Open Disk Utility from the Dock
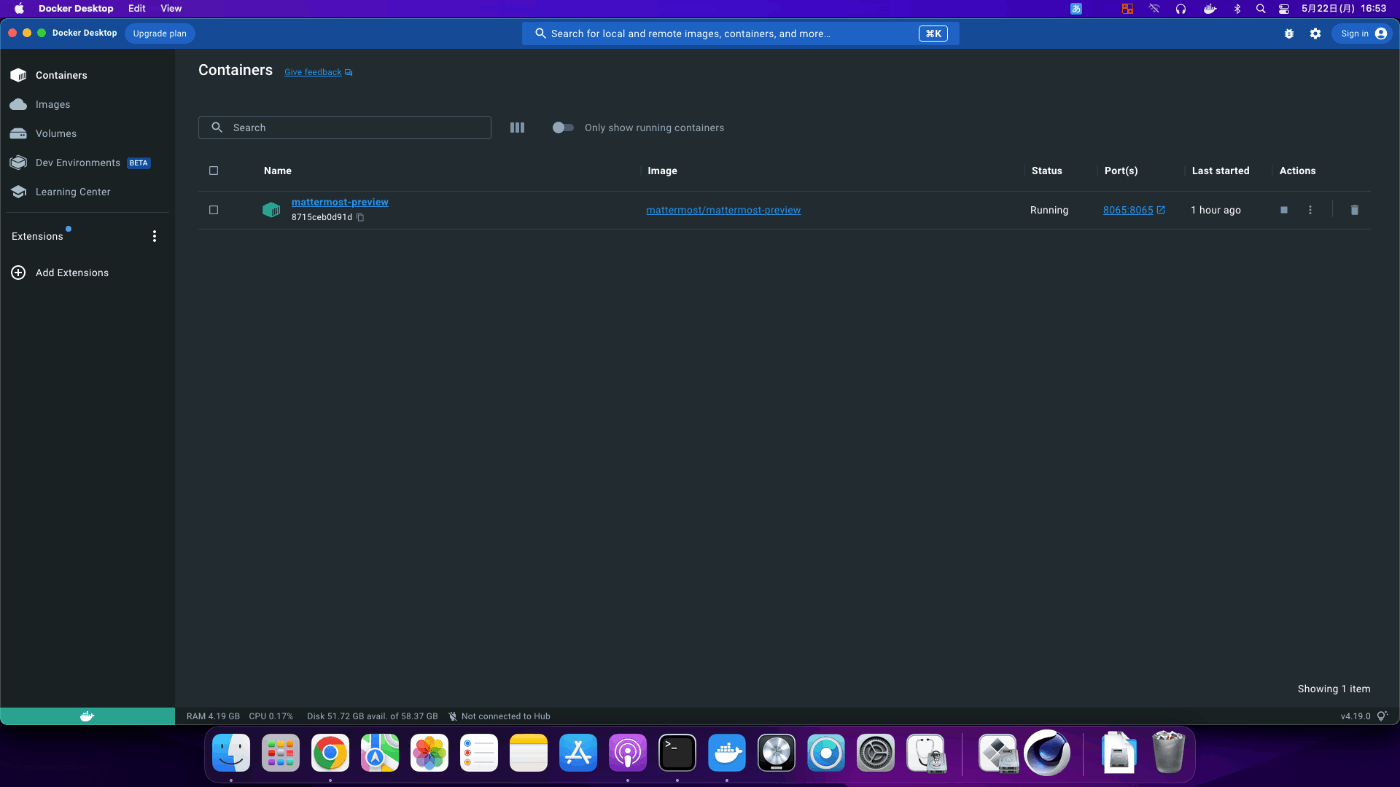 (x=926, y=753)
